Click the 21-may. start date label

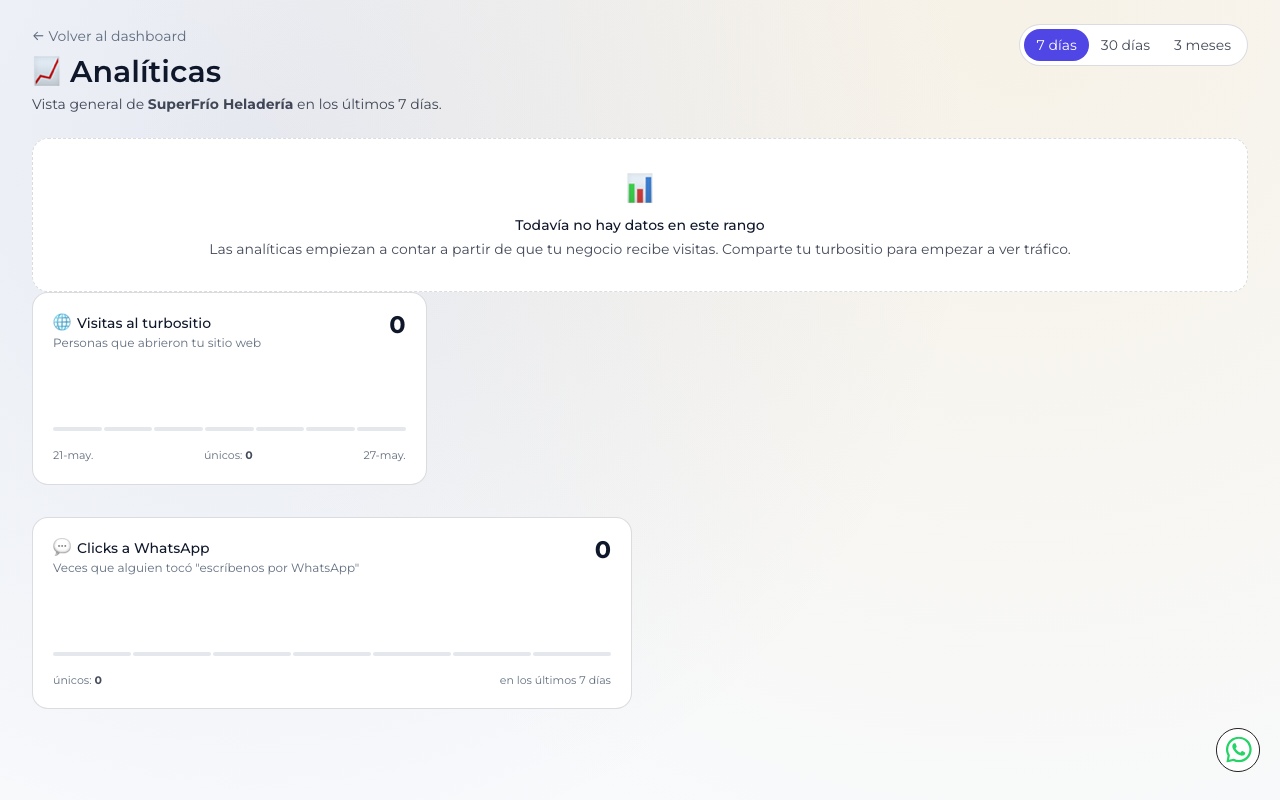point(73,455)
